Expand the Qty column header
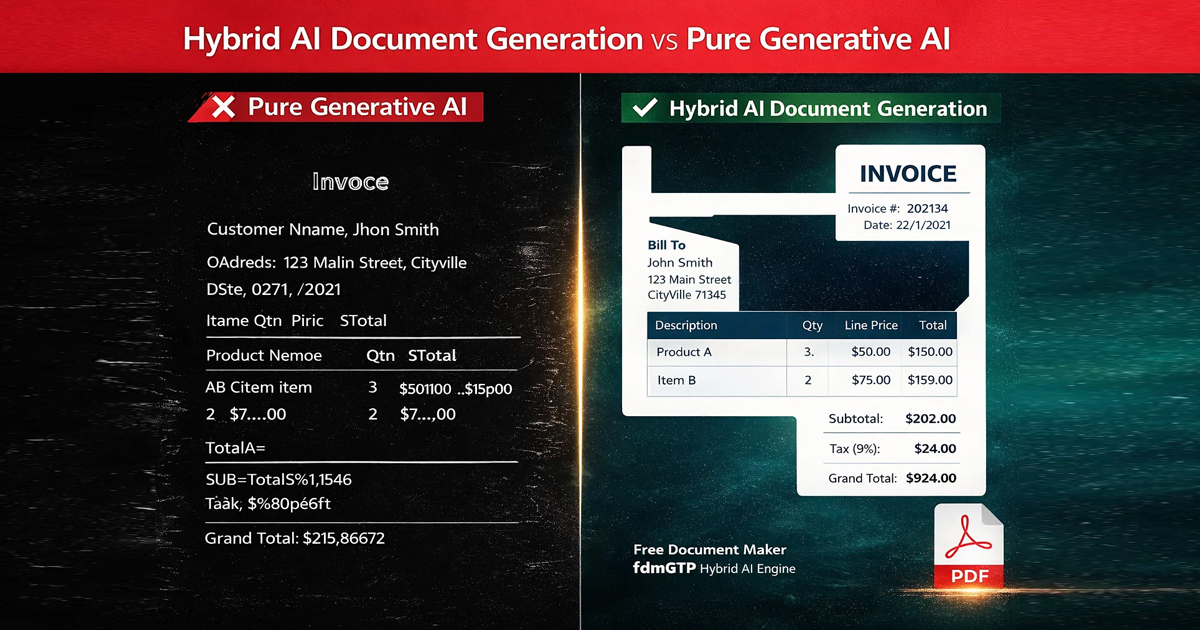 point(811,325)
